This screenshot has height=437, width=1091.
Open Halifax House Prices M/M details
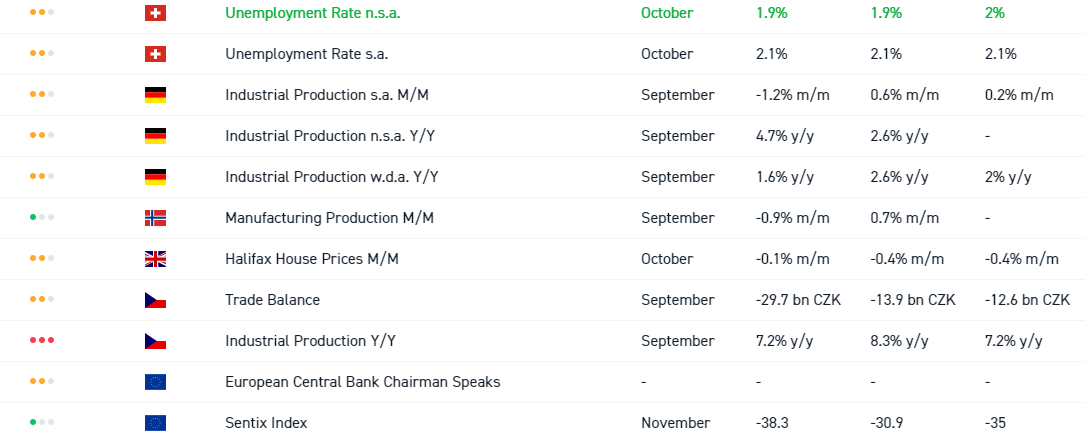tap(312, 259)
